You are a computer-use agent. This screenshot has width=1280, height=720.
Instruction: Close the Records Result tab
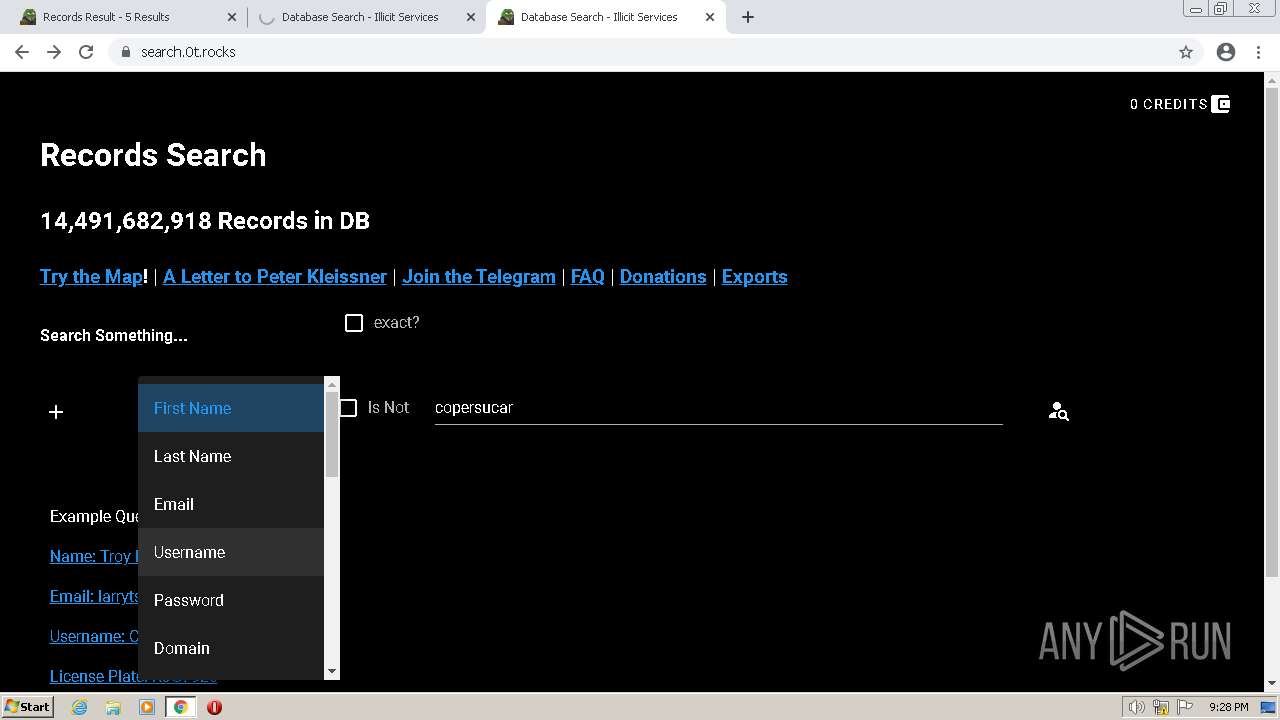click(232, 17)
